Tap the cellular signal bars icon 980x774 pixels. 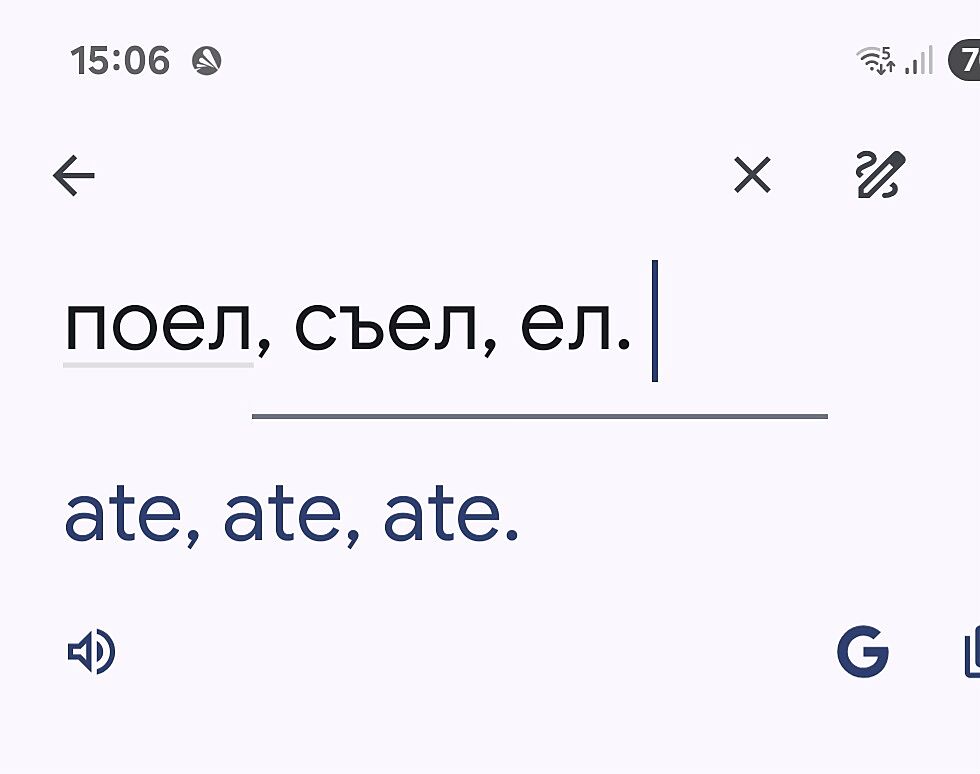pos(918,62)
